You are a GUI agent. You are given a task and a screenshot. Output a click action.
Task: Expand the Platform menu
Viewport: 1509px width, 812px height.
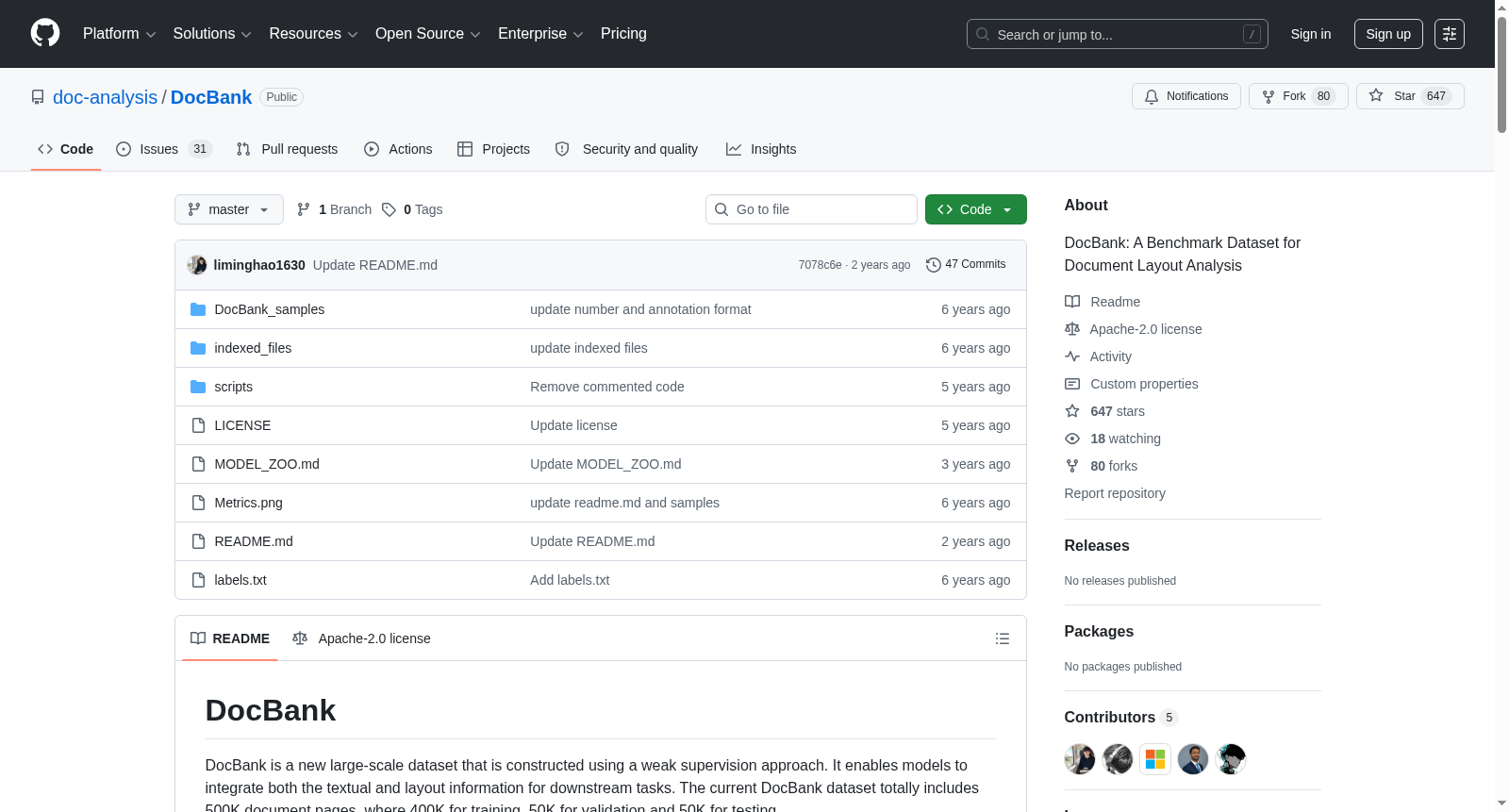[120, 34]
